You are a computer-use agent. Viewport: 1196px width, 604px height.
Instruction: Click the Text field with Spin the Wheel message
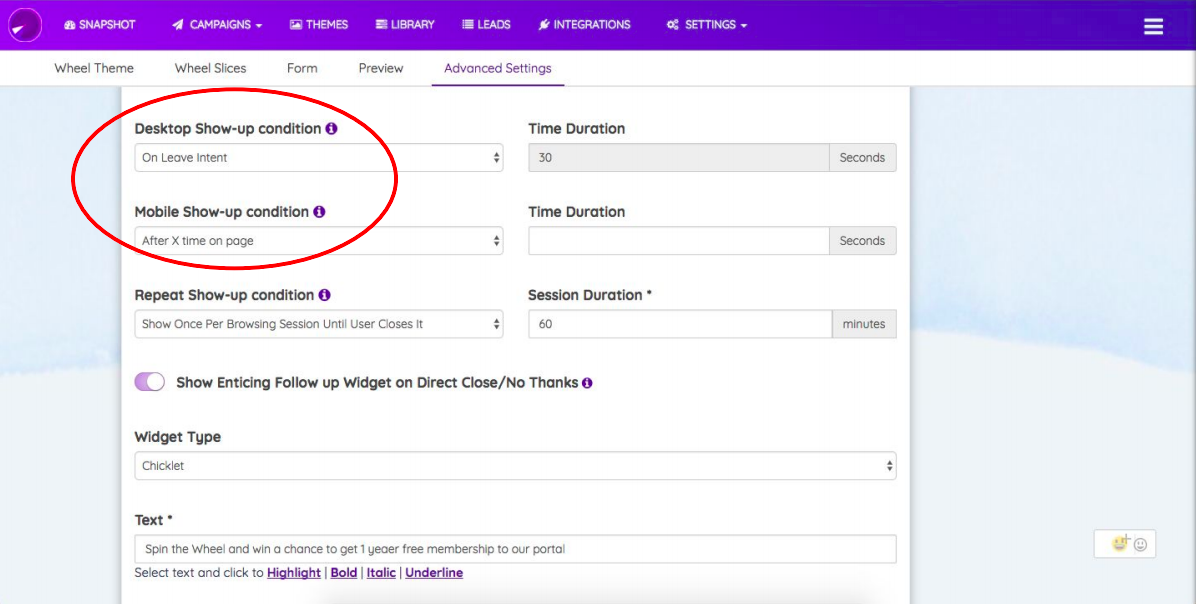coord(516,549)
